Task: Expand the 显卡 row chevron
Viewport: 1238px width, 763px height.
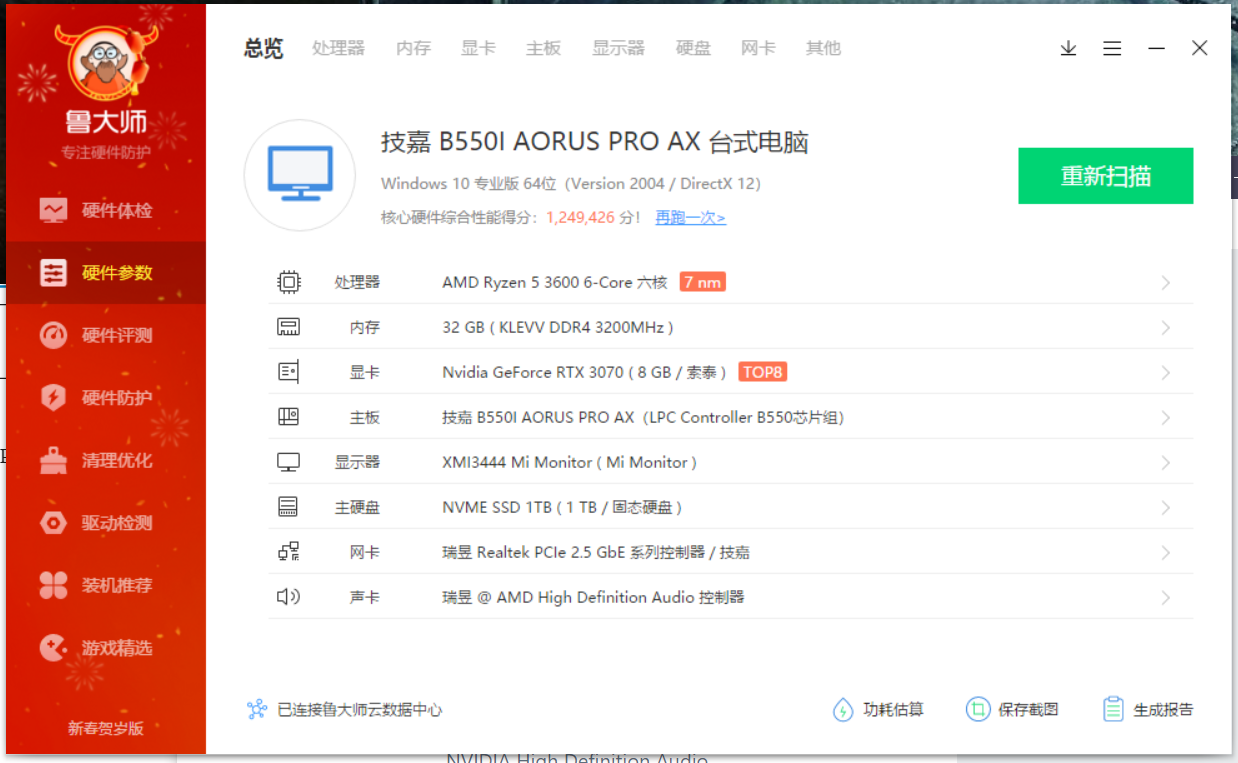Action: coord(1166,373)
